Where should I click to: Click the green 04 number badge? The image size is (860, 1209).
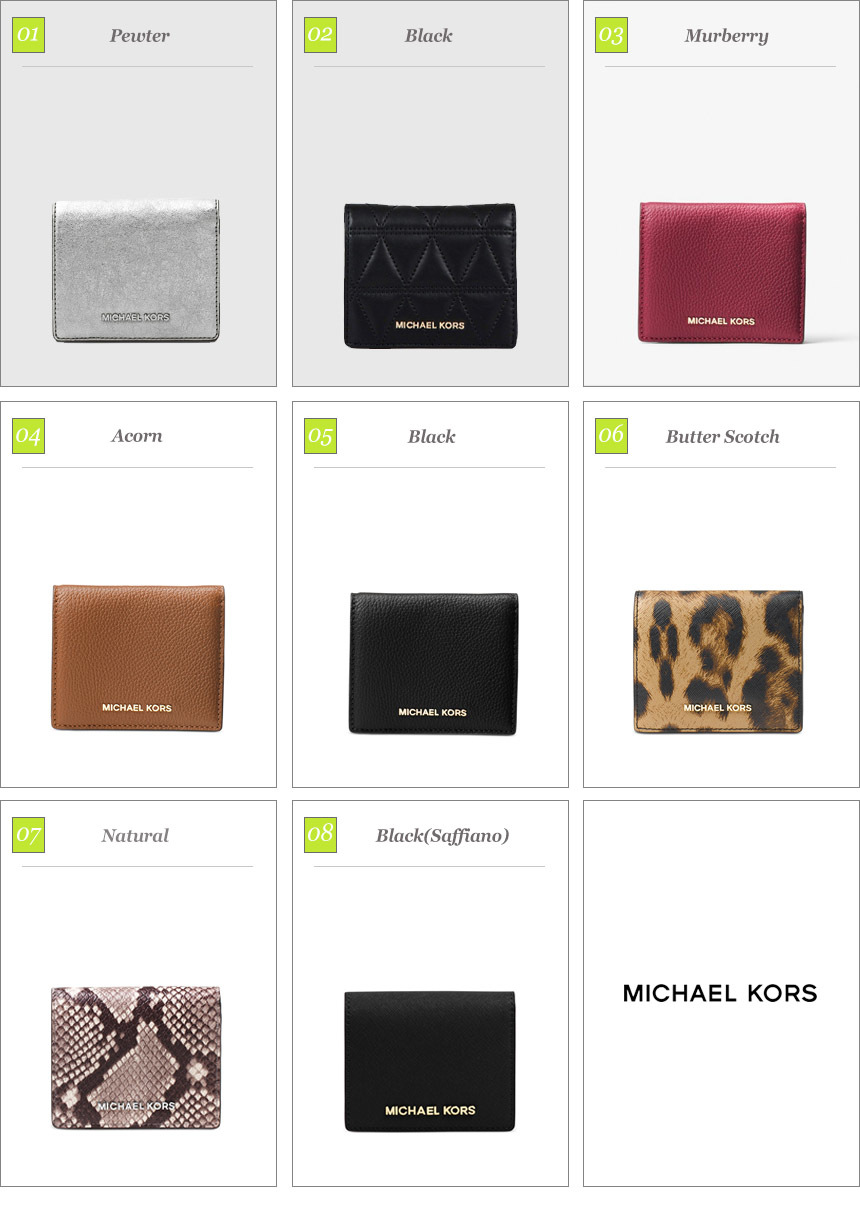click(29, 436)
